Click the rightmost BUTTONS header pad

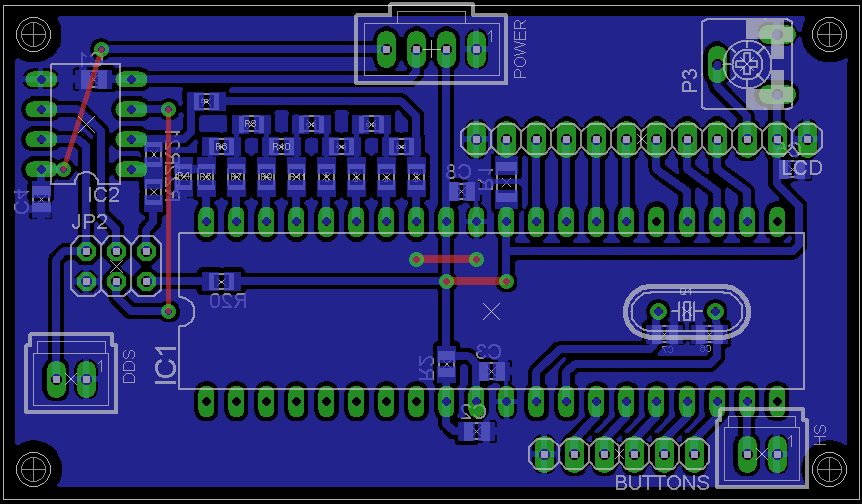(x=694, y=455)
